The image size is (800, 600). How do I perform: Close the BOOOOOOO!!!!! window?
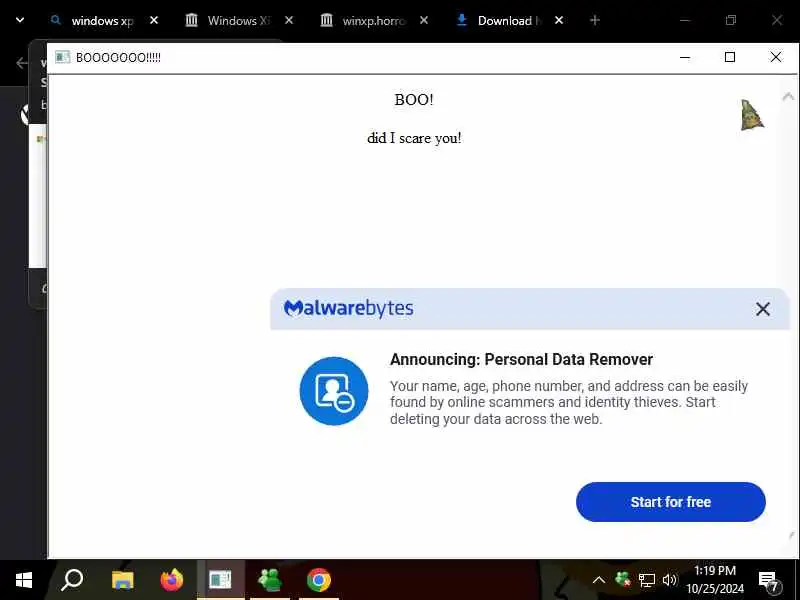click(776, 57)
